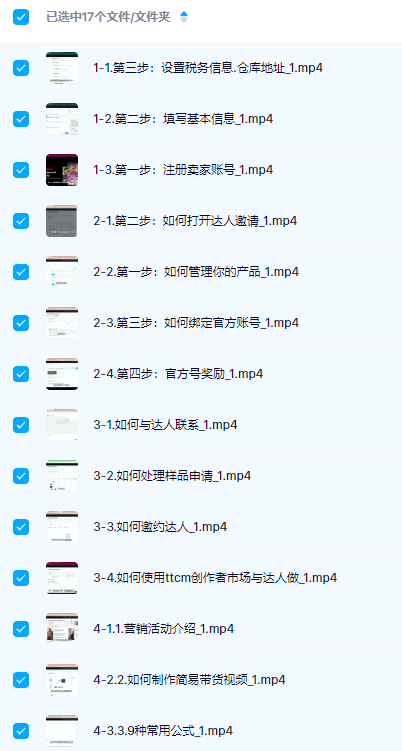The image size is (402, 751).
Task: Click thumbnail of 如何制作简易带货视频 file
Action: (62, 680)
